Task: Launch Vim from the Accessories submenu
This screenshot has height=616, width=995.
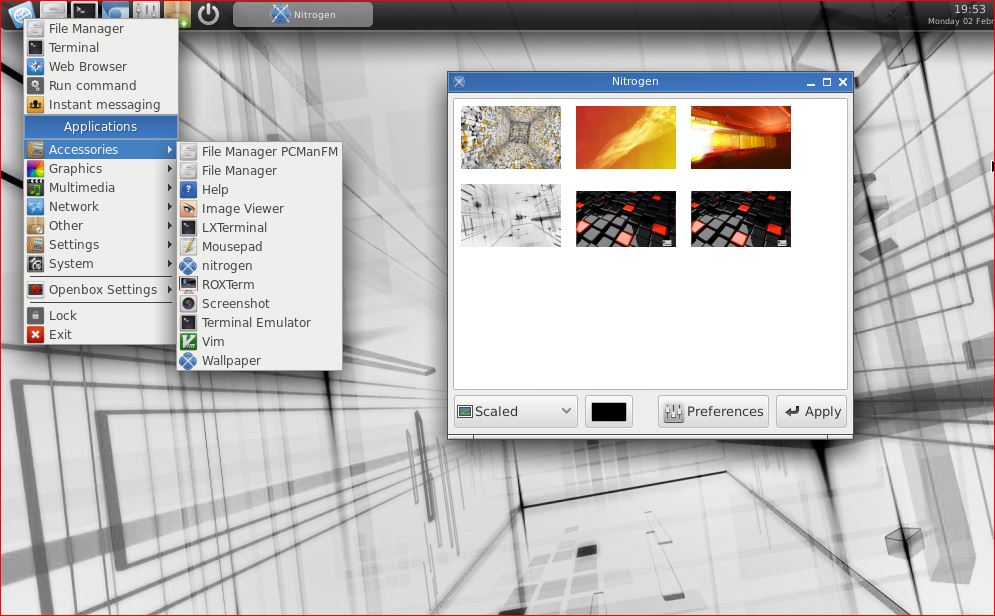Action: [213, 342]
